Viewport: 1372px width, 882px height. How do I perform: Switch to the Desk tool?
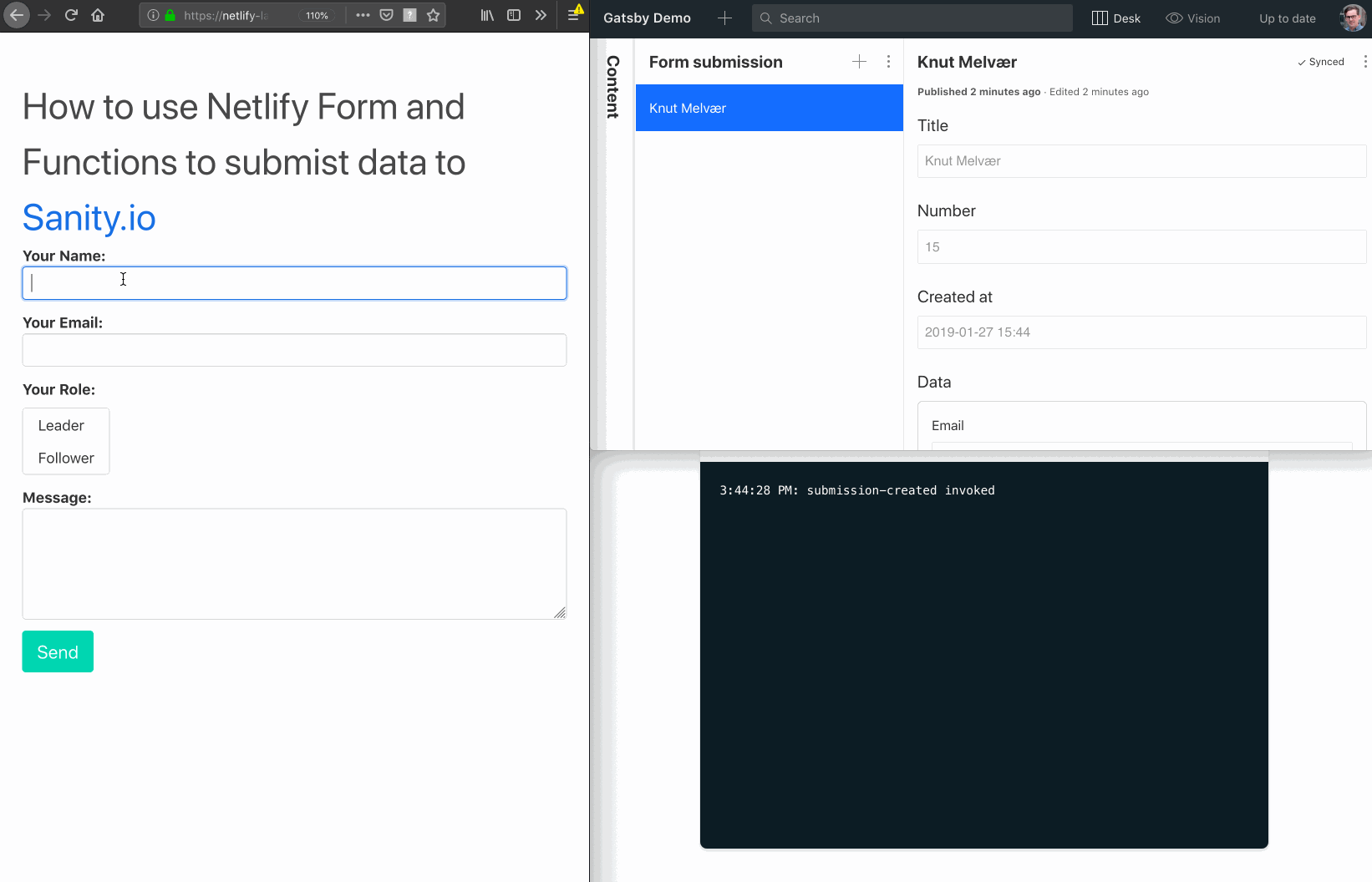[1116, 18]
